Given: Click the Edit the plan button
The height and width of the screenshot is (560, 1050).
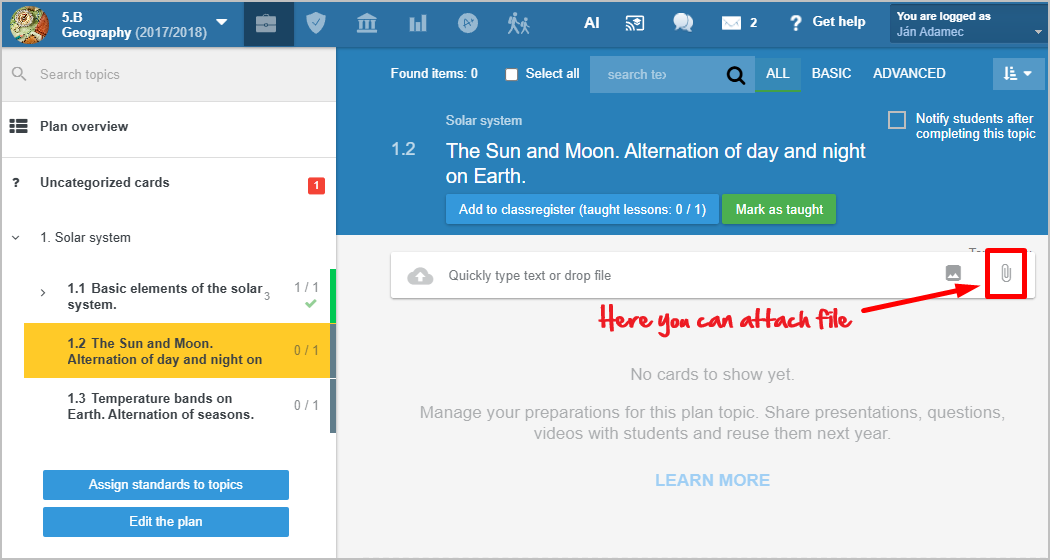Looking at the screenshot, I should click(166, 522).
